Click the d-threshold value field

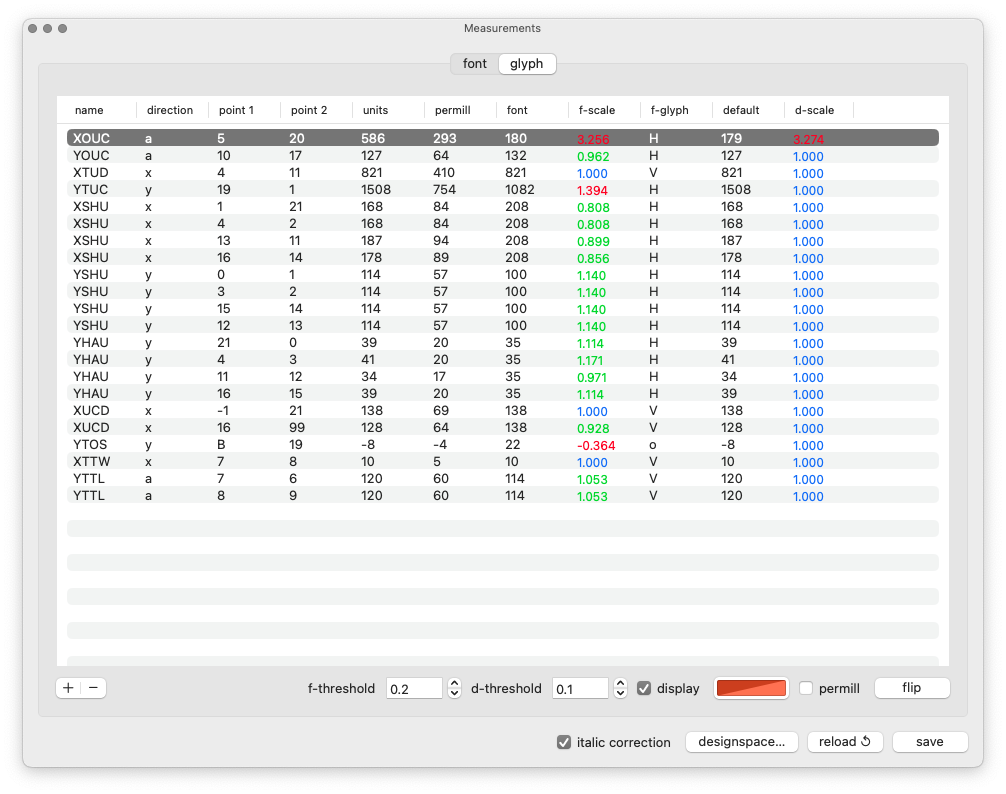coord(580,688)
